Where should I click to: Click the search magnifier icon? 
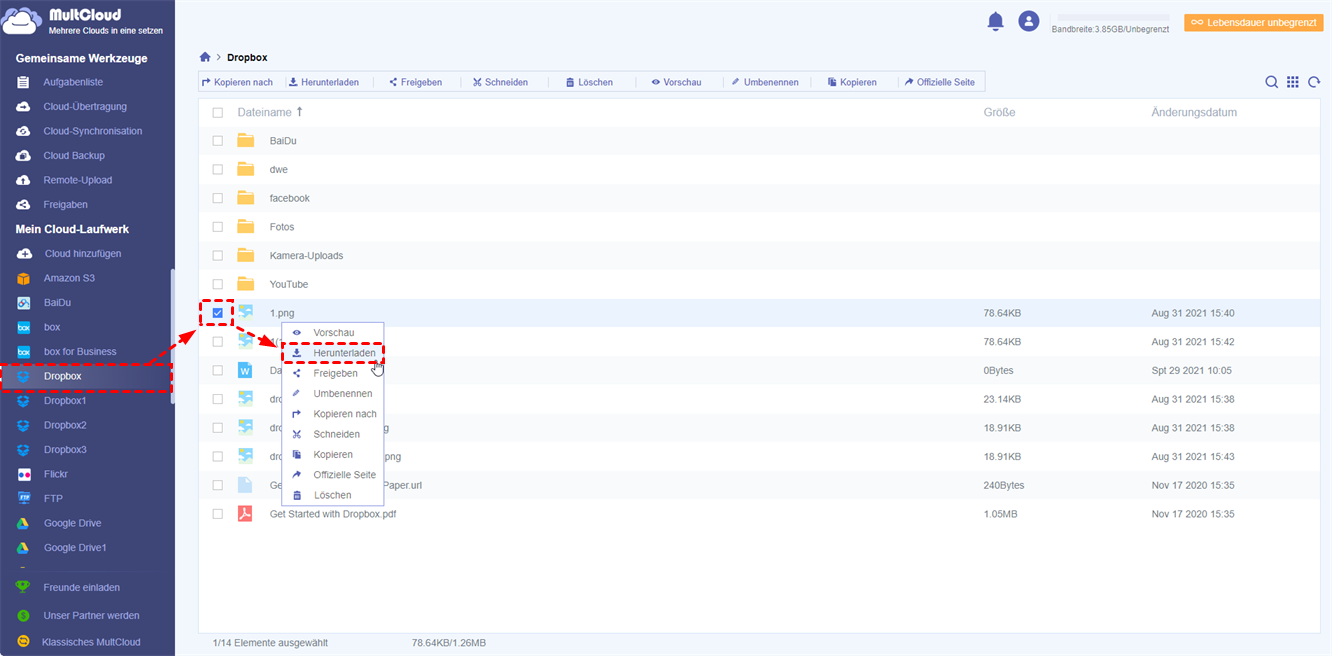click(x=1271, y=82)
